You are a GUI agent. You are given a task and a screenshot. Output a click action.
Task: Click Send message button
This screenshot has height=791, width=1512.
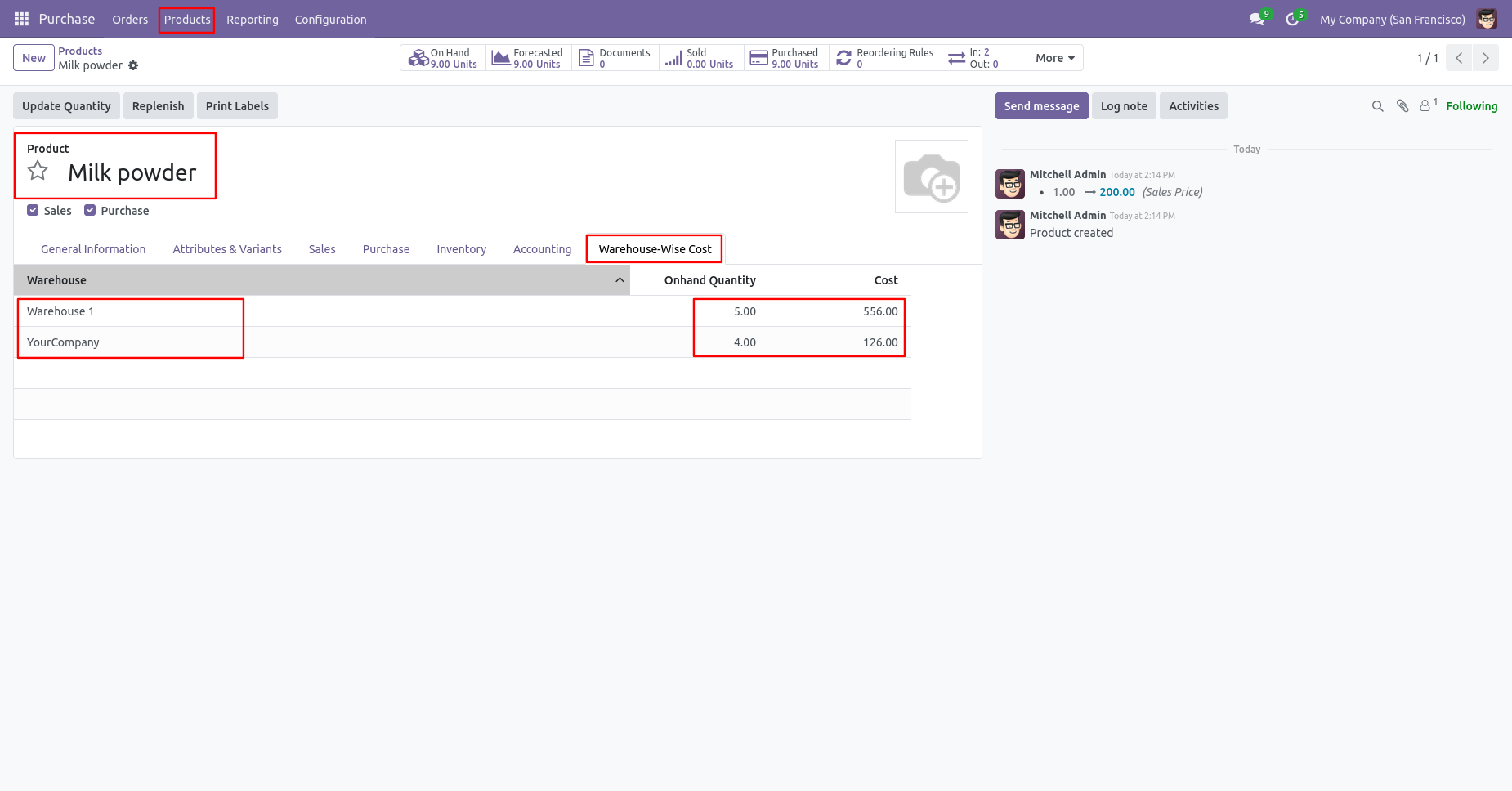1041,106
